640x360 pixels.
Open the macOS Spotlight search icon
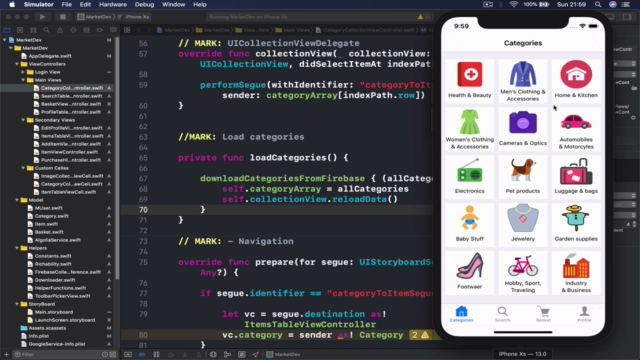pyautogui.click(x=598, y=4)
